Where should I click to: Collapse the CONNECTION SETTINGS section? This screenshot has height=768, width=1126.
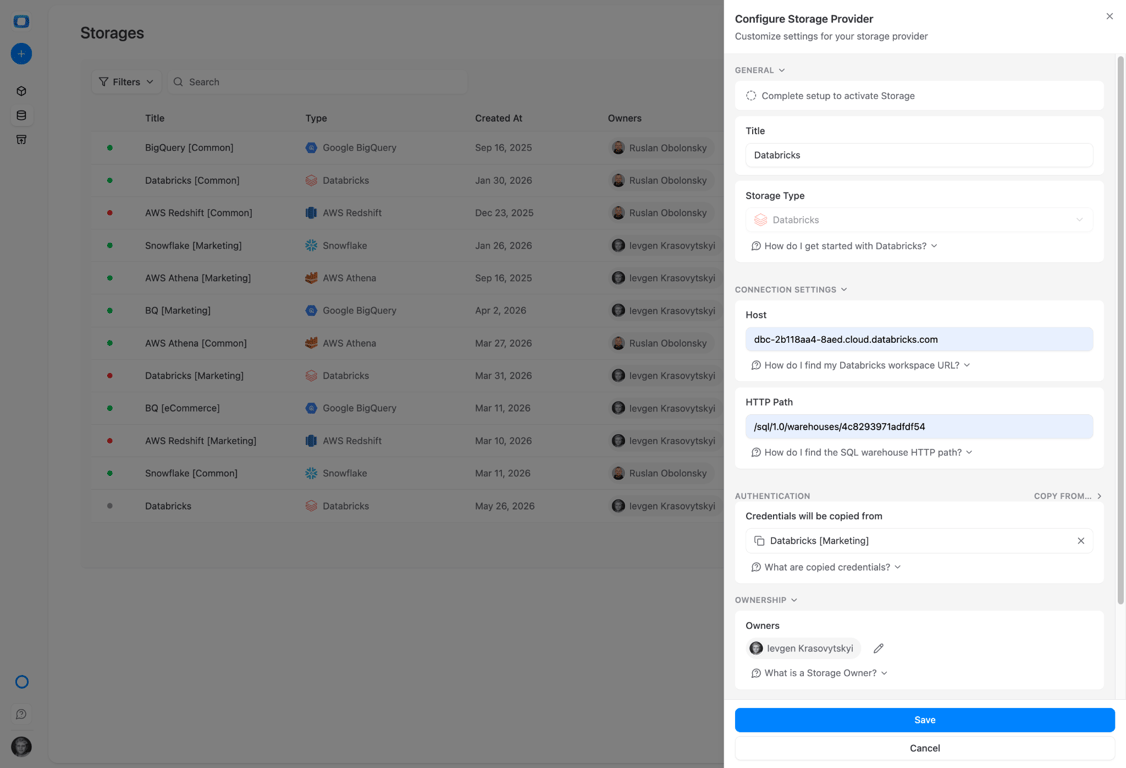[x=791, y=290]
